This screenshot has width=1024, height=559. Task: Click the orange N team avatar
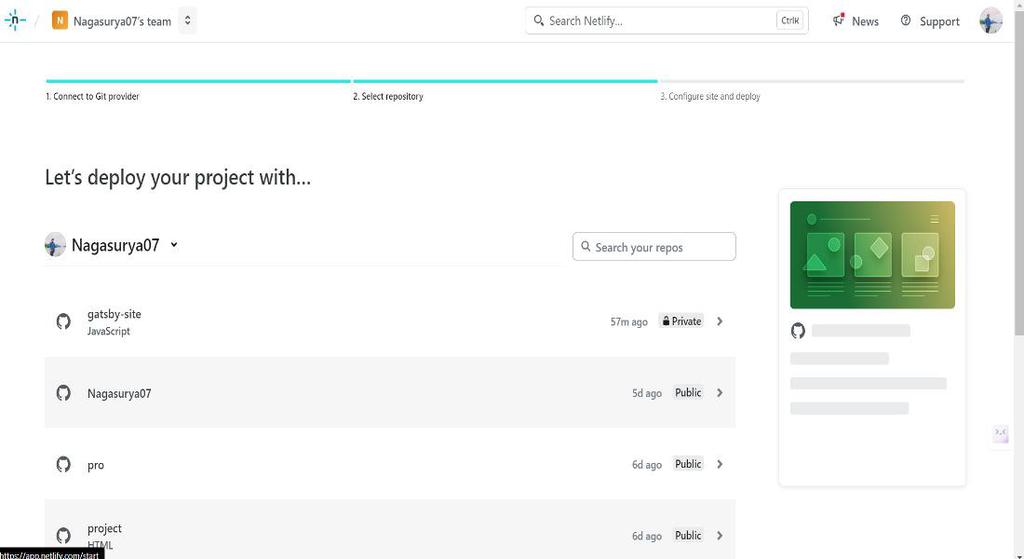59,21
